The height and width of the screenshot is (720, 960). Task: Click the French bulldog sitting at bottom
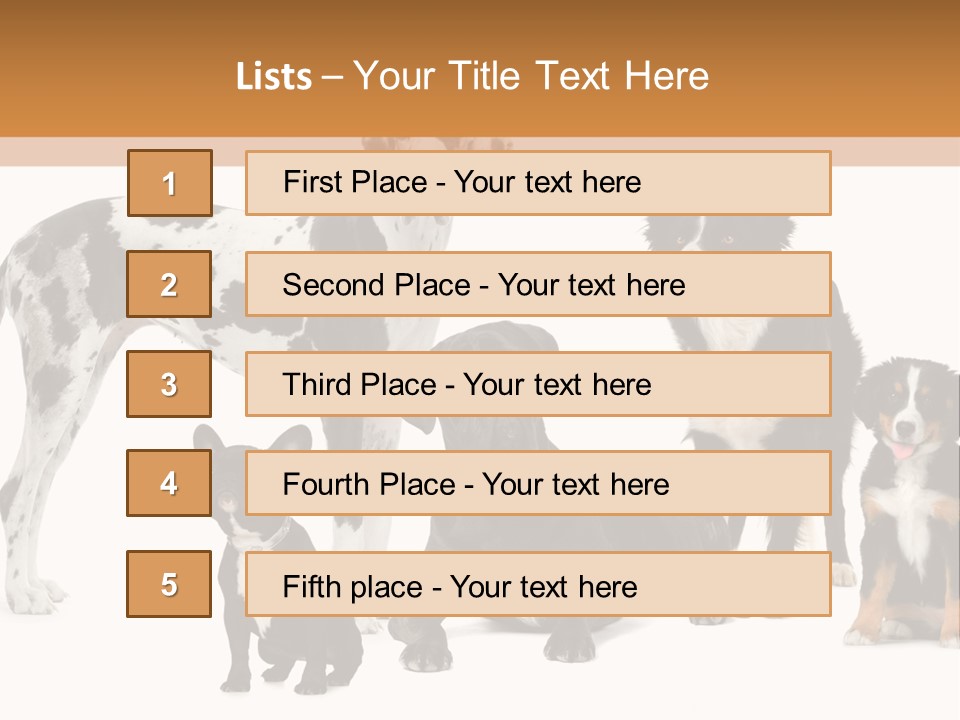[260, 640]
